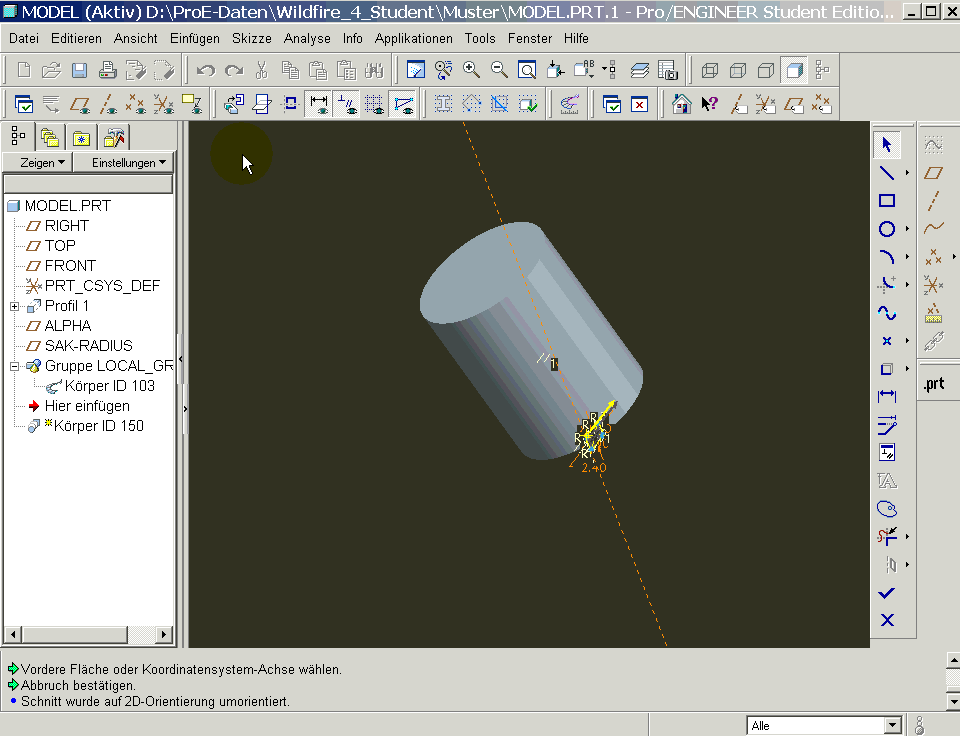Open the Datei menu

pos(24,39)
